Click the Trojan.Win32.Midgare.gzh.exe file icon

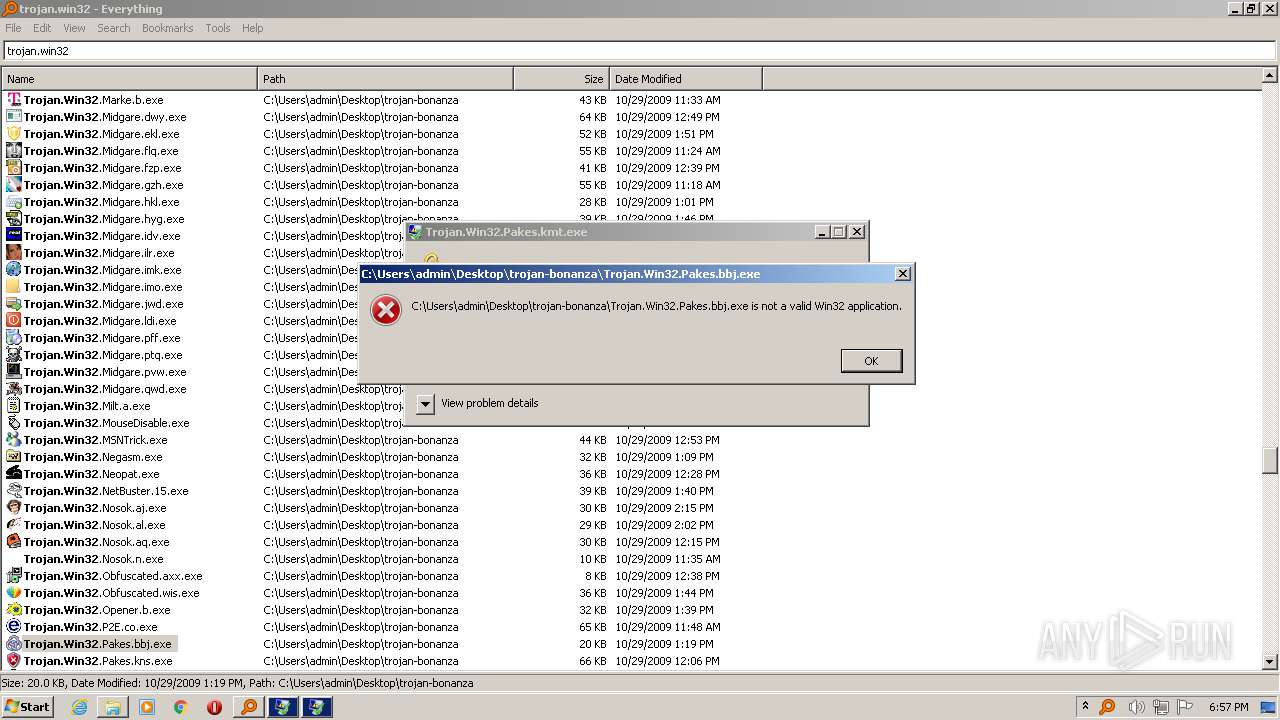[x=14, y=185]
